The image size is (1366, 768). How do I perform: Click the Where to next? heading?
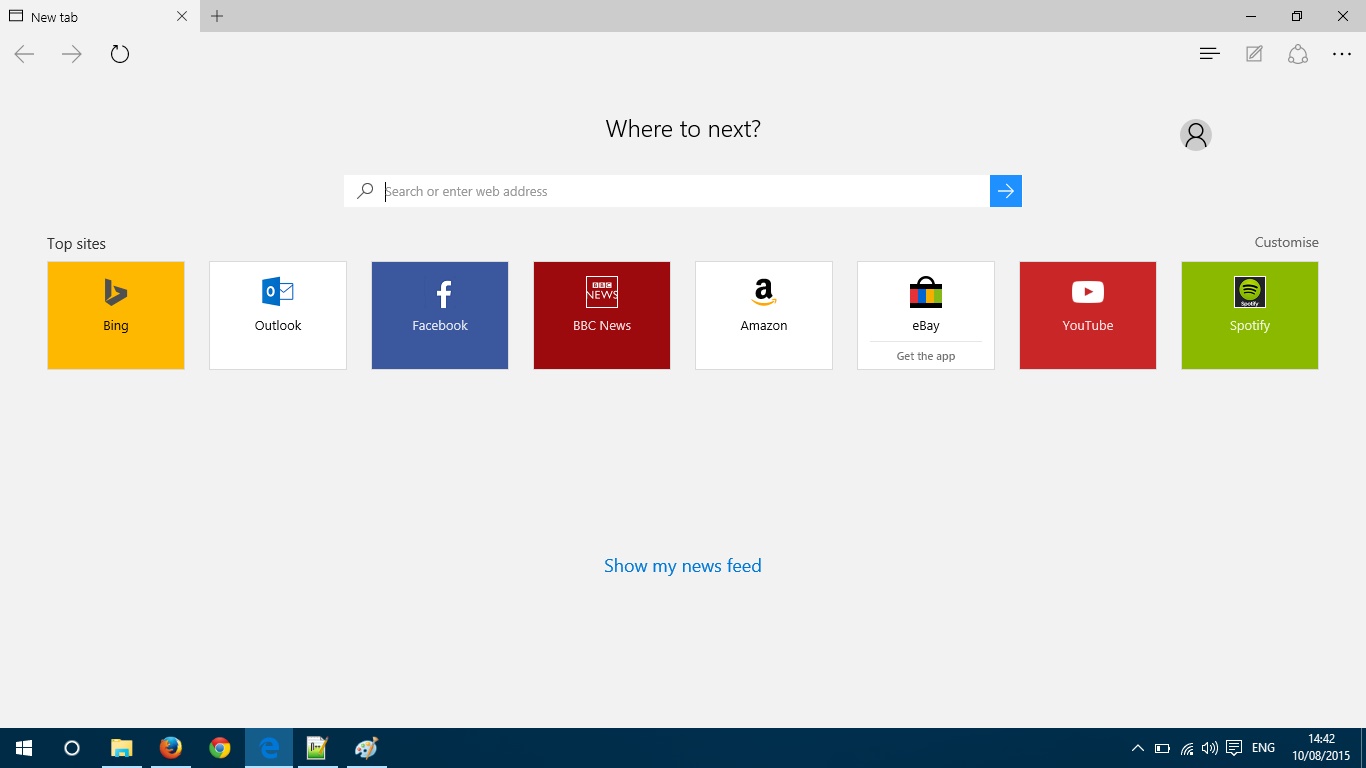[683, 129]
